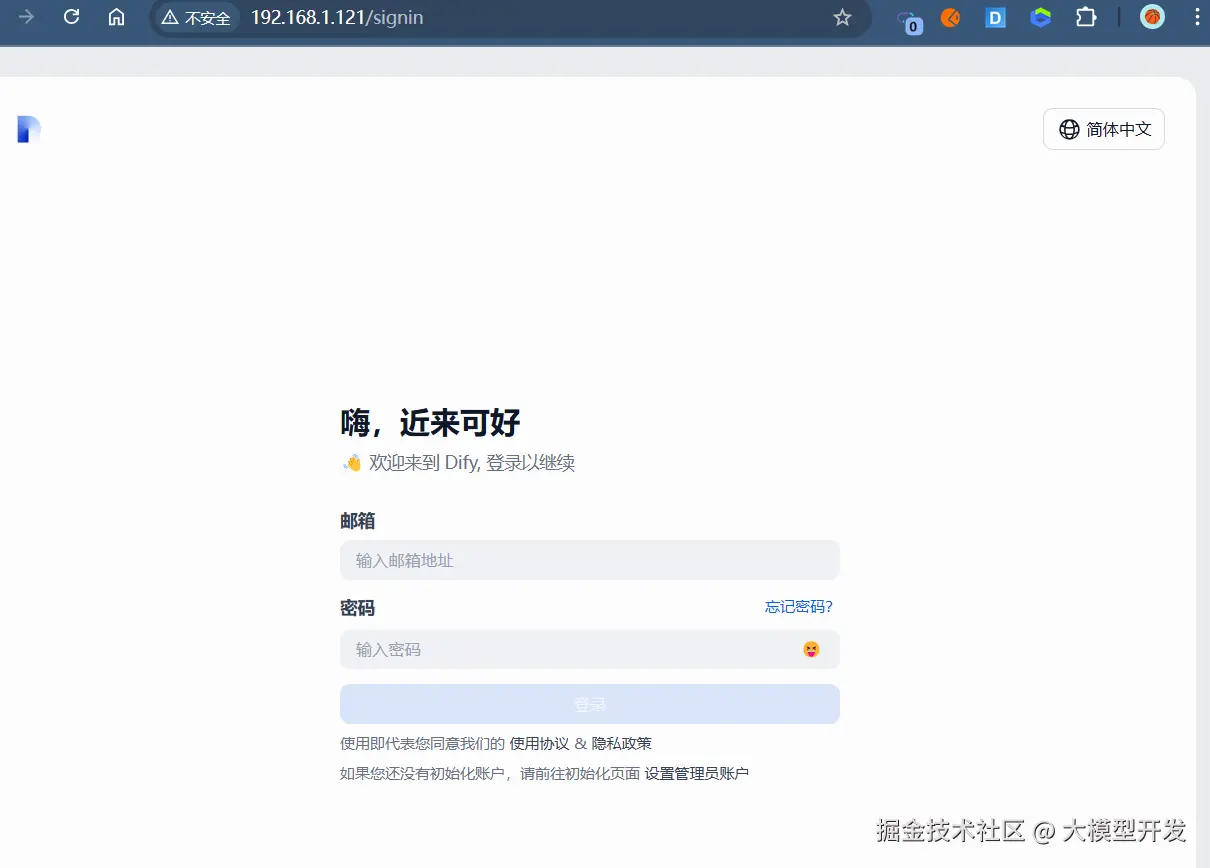
Task: Open the 使用协议 terms link
Action: click(539, 743)
